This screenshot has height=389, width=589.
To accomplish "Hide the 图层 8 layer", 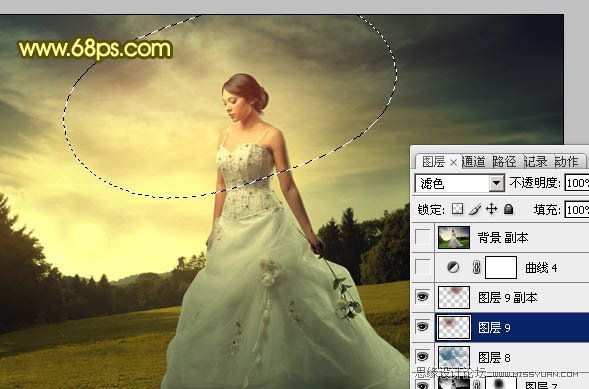I will [423, 356].
